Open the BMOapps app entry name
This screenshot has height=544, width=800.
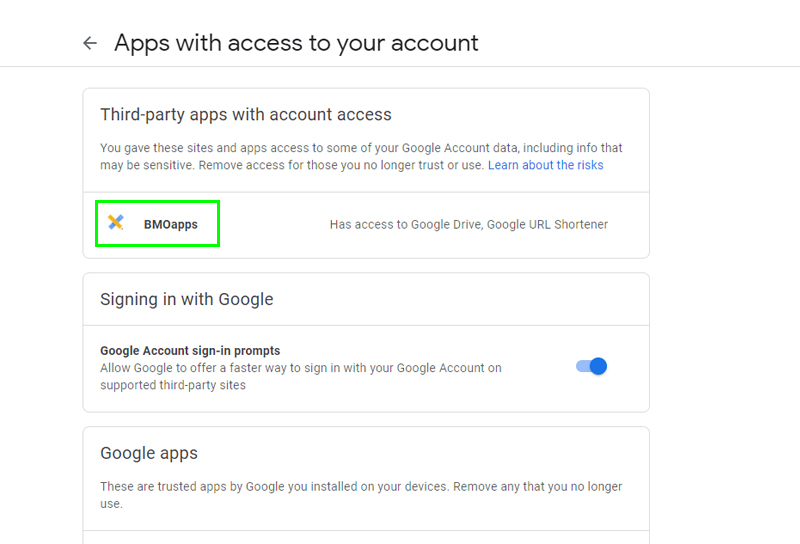(170, 225)
